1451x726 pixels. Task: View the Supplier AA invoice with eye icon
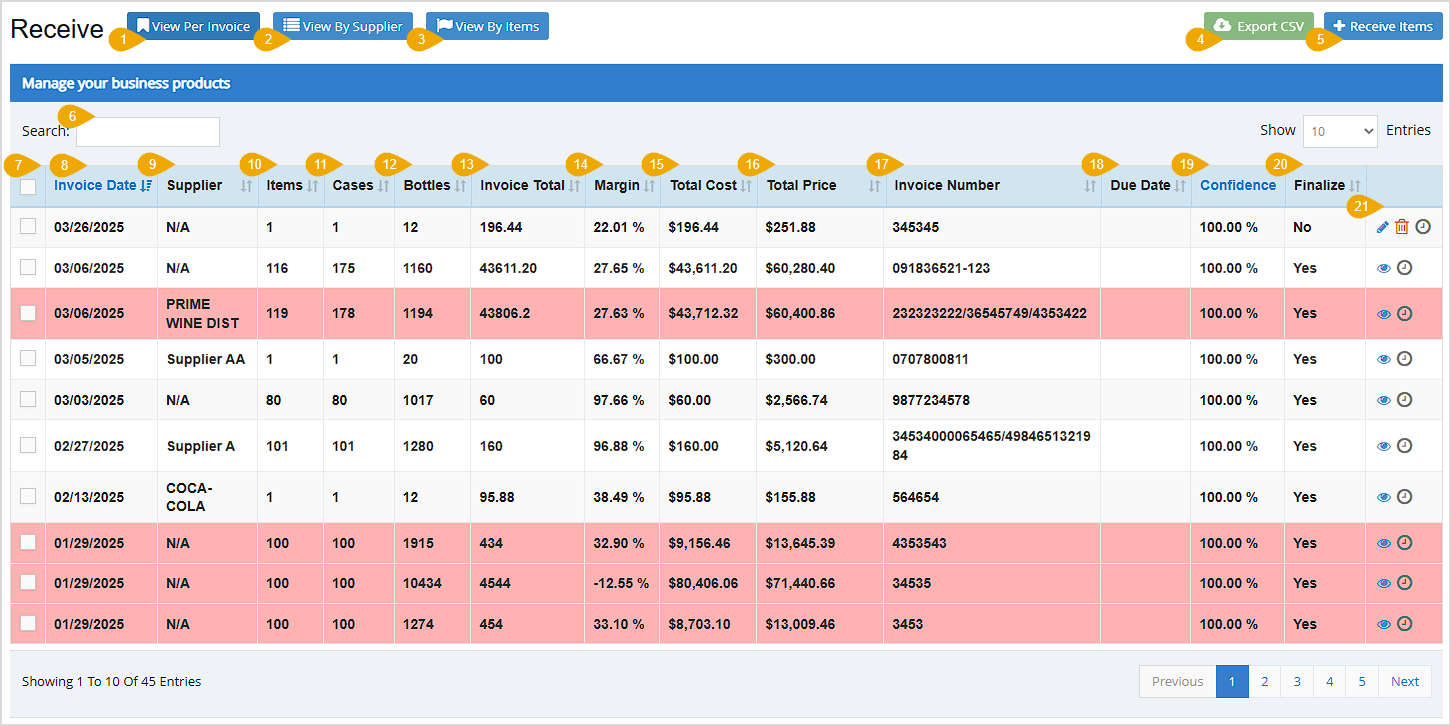pyautogui.click(x=1384, y=358)
